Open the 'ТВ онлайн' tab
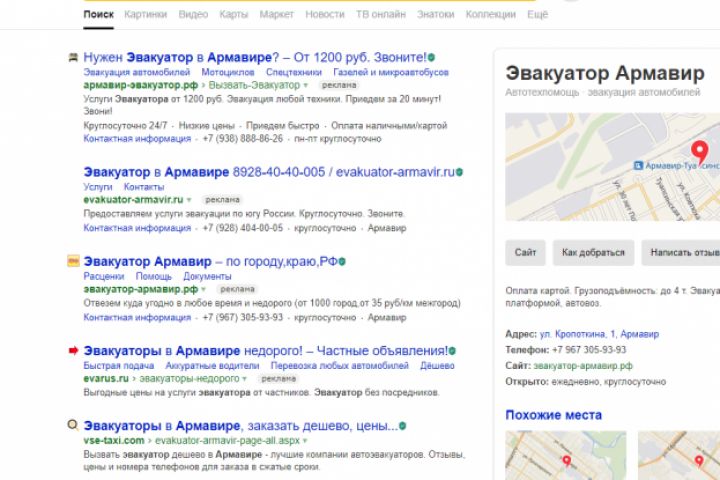The height and width of the screenshot is (480, 720). [381, 15]
